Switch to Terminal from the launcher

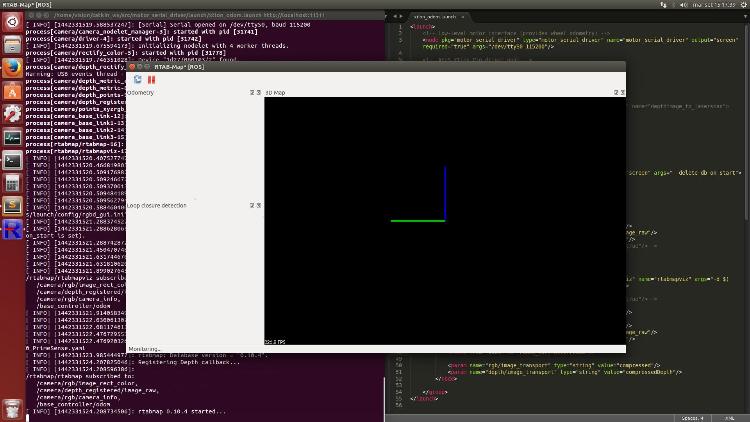pos(12,160)
